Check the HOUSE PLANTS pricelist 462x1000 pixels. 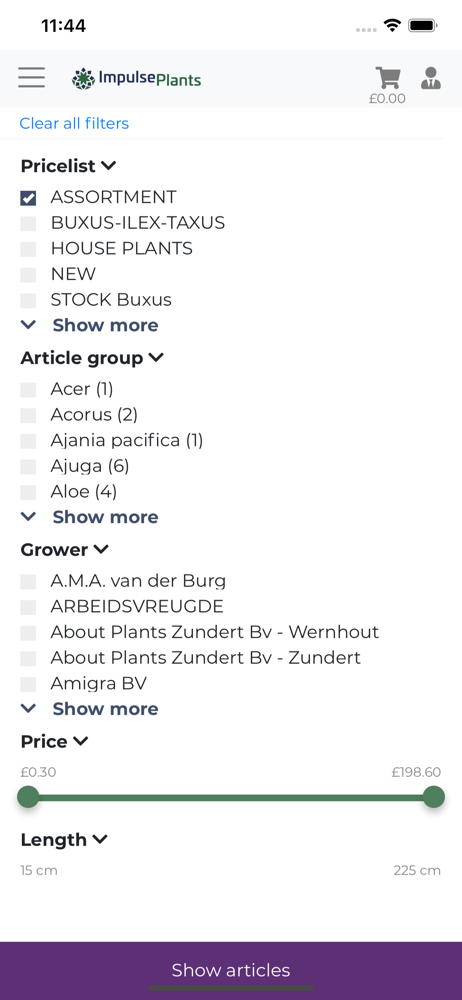tap(28, 249)
